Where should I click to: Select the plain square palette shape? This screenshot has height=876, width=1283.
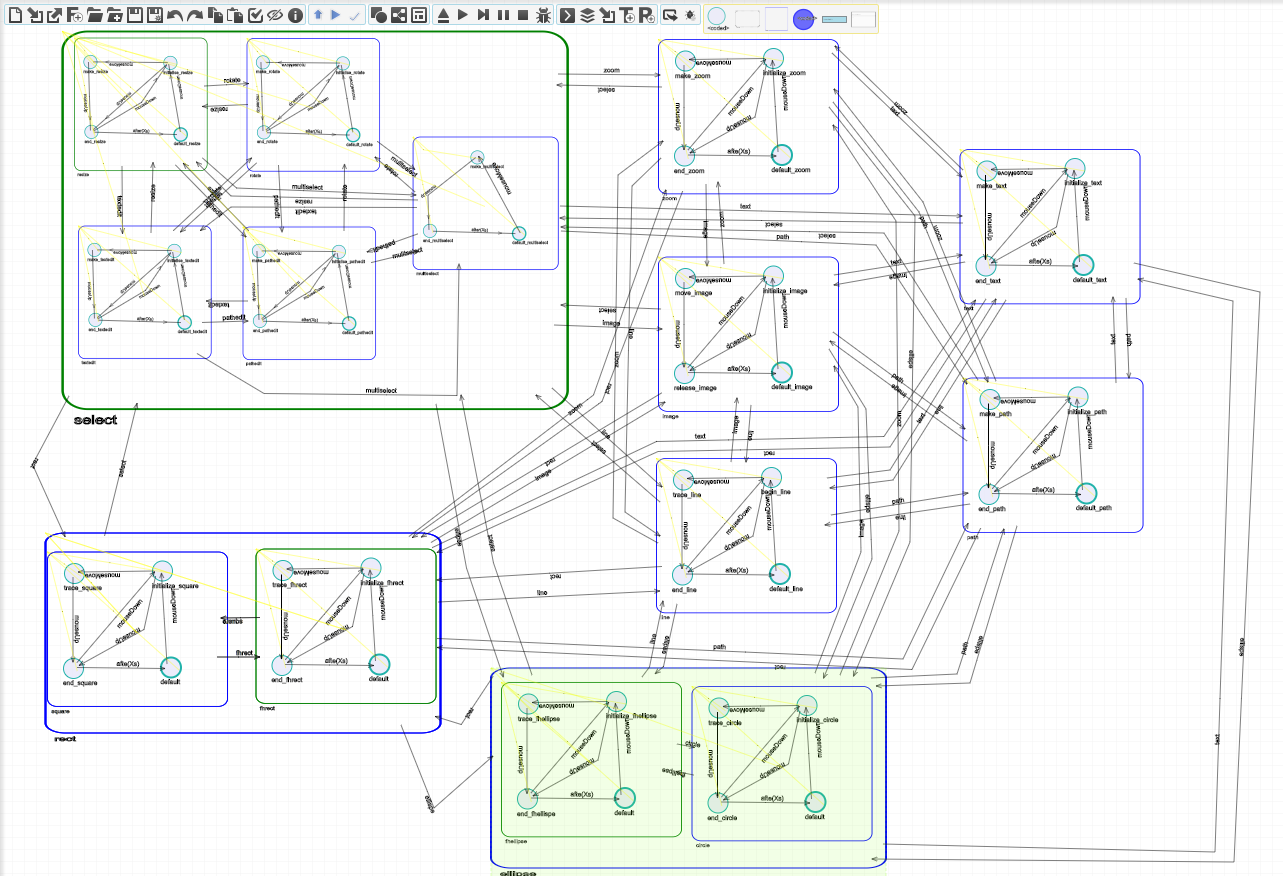pos(776,18)
